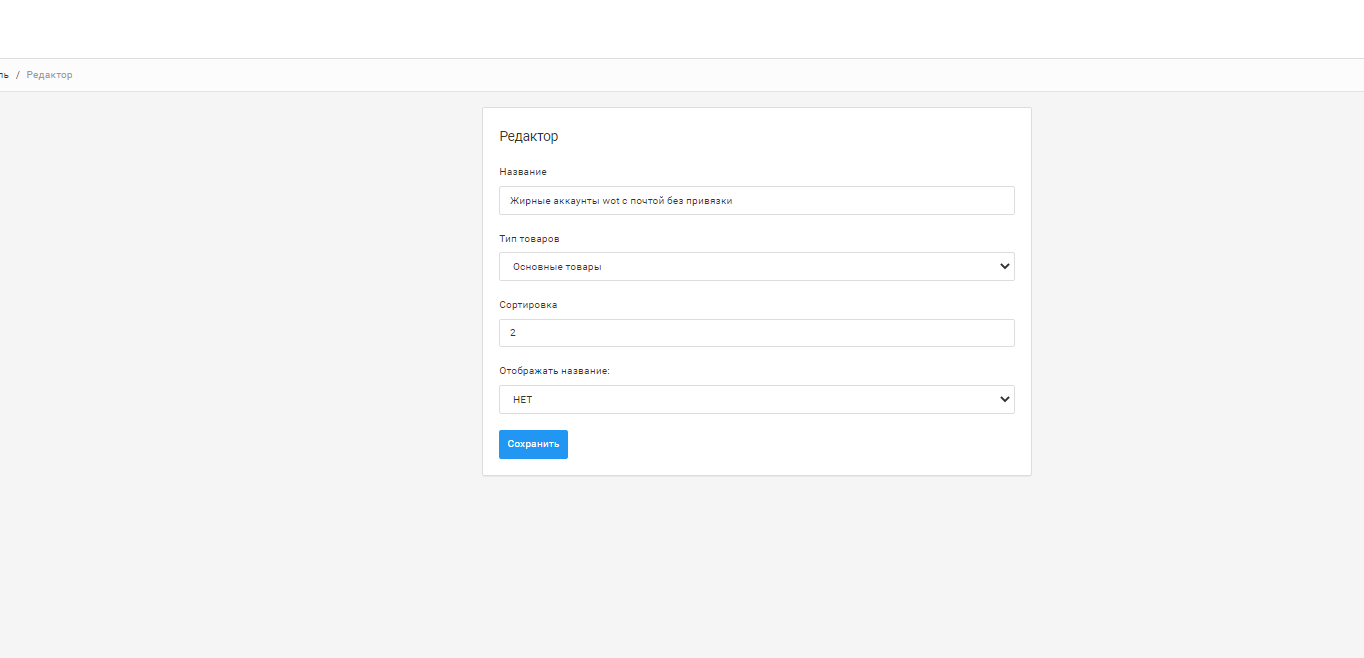Open the Тип товаров dropdown
Viewport: 1364px width, 658px height.
coord(756,267)
